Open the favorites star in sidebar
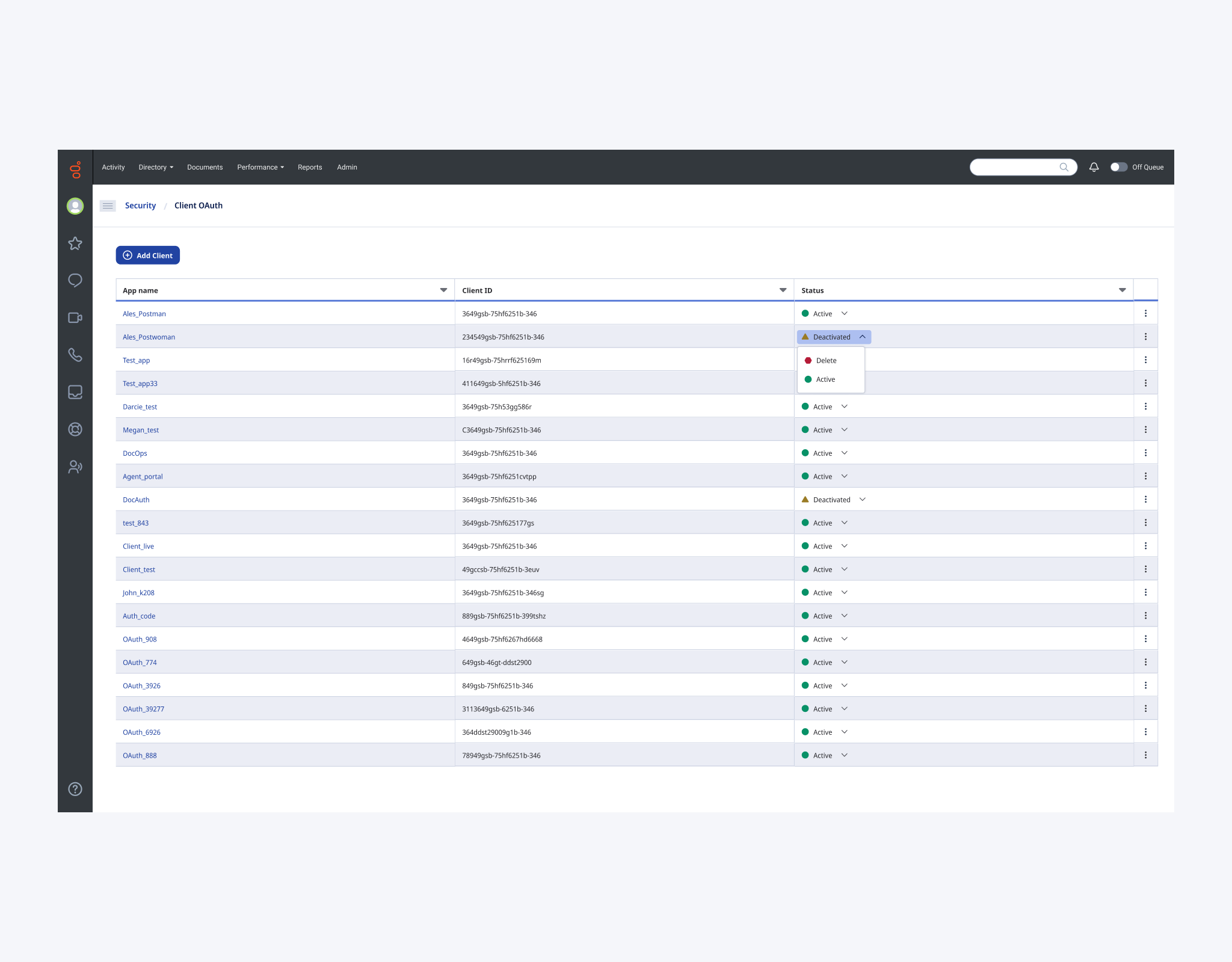The image size is (1232, 962). [x=75, y=244]
